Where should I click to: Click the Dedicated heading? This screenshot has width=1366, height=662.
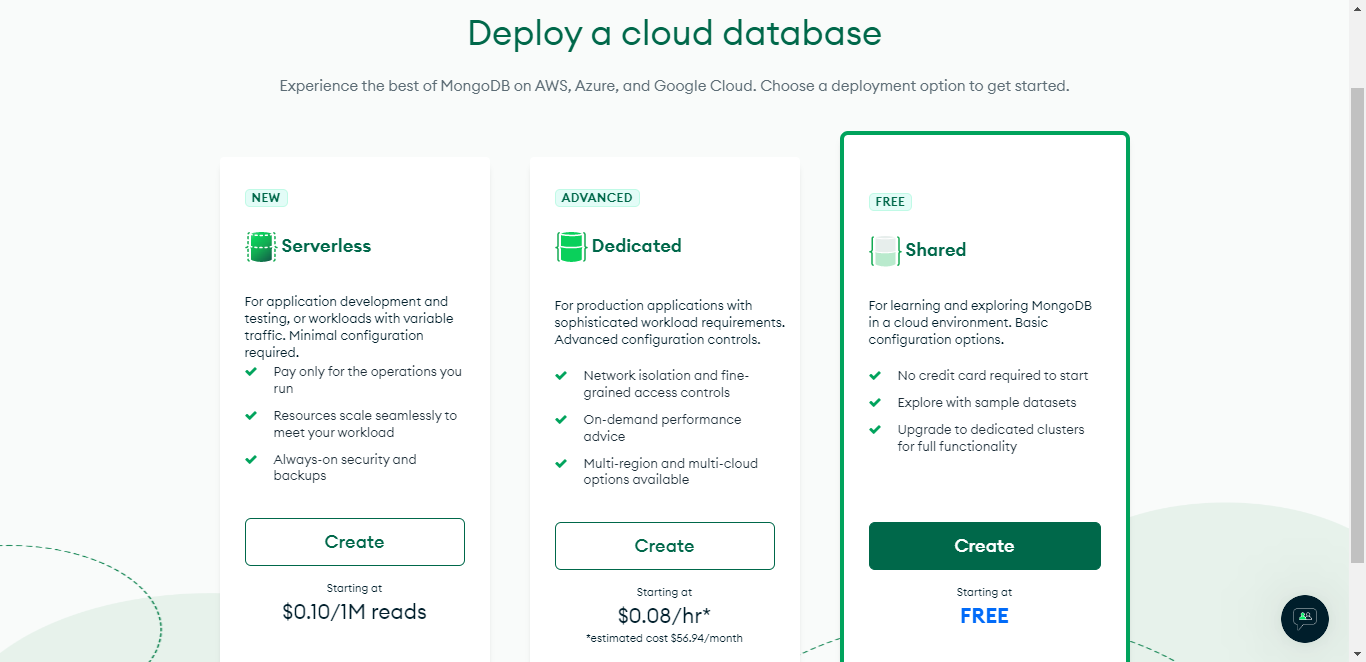point(636,246)
